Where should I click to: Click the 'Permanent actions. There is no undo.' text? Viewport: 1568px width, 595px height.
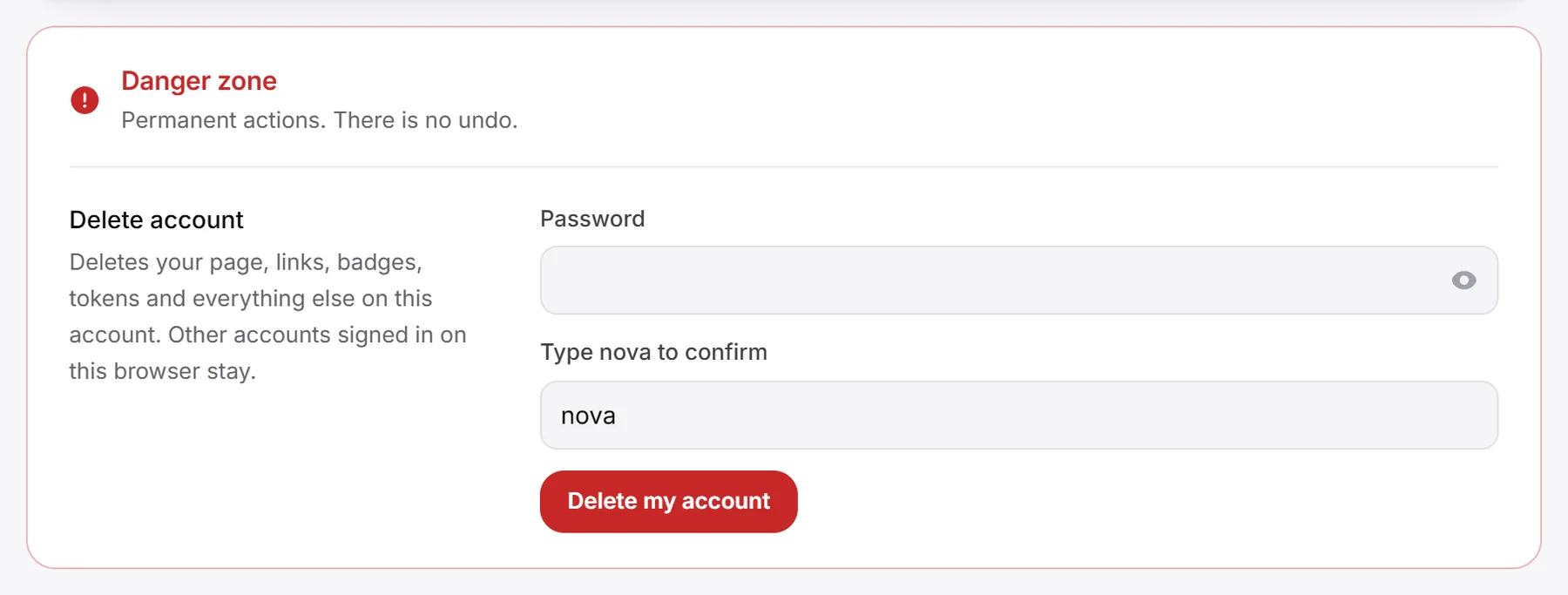coord(319,120)
